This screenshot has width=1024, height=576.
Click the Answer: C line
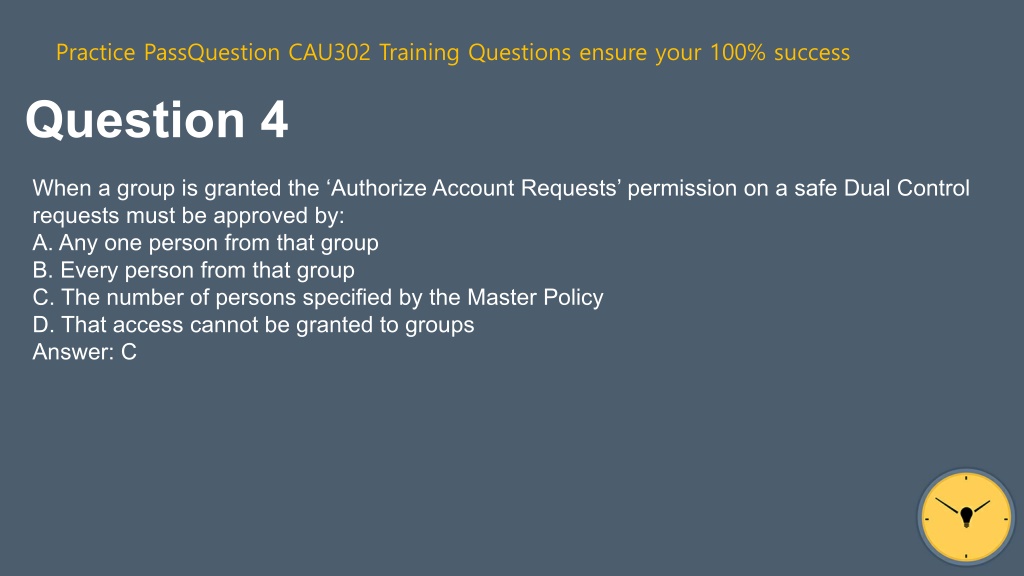pos(85,352)
